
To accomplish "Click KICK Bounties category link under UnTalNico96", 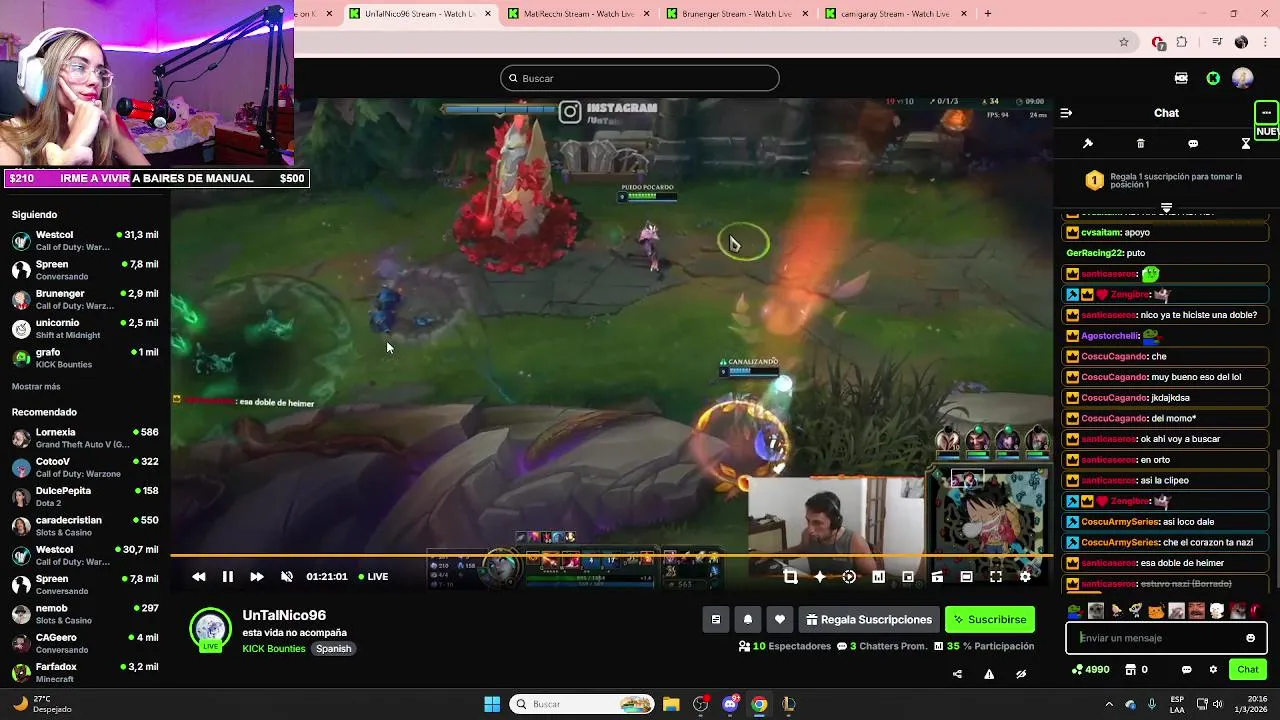I will point(274,649).
